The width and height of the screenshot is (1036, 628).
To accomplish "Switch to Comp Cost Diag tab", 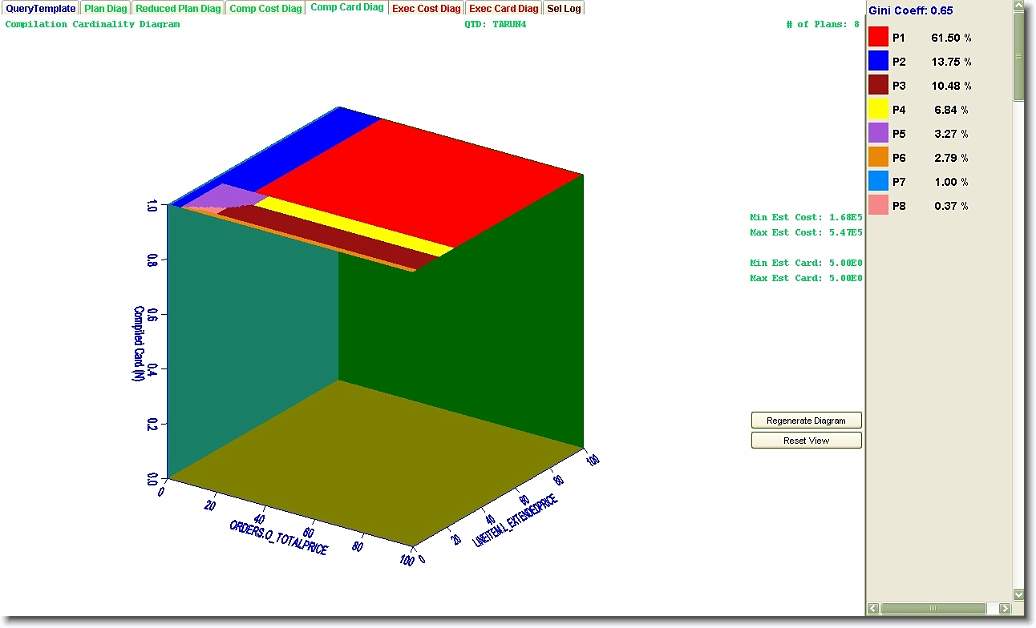I will (x=265, y=8).
